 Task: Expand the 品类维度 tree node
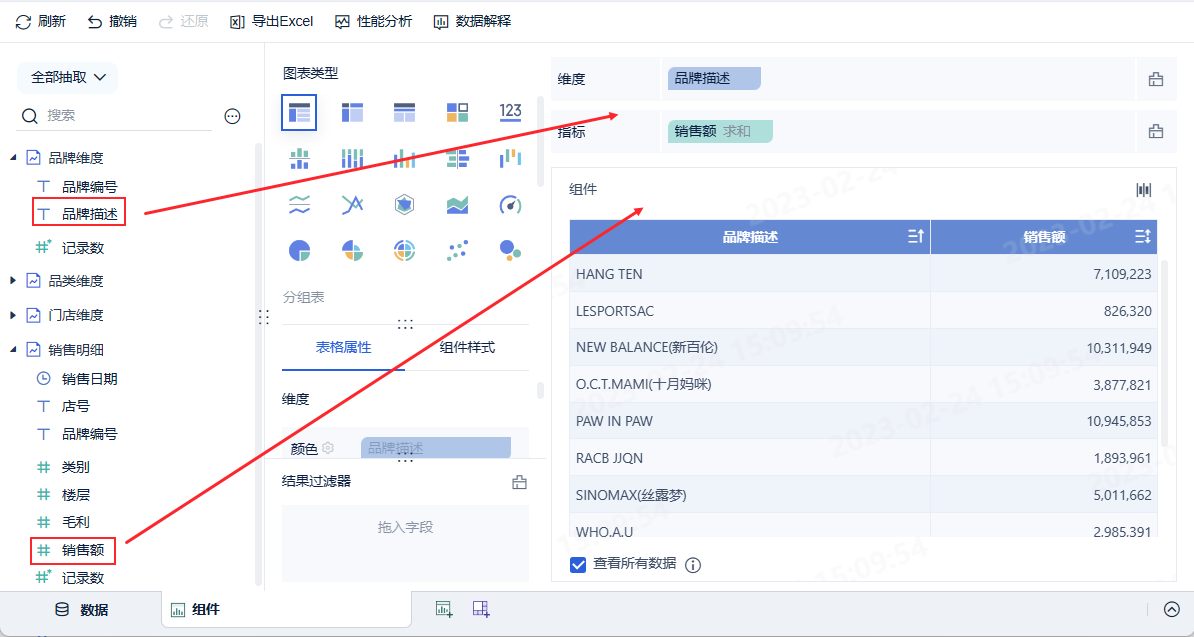[x=13, y=281]
